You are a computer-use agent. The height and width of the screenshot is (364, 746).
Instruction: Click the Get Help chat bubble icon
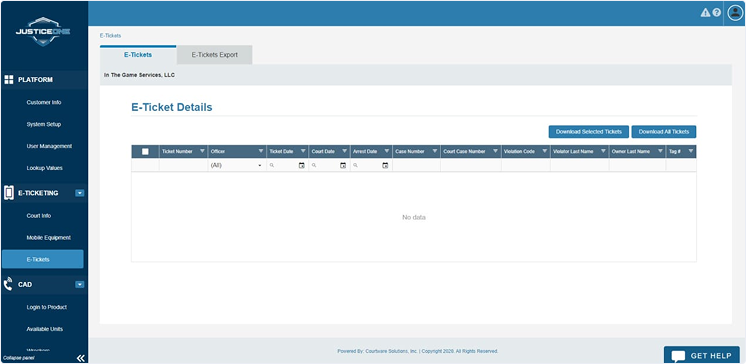(678, 356)
